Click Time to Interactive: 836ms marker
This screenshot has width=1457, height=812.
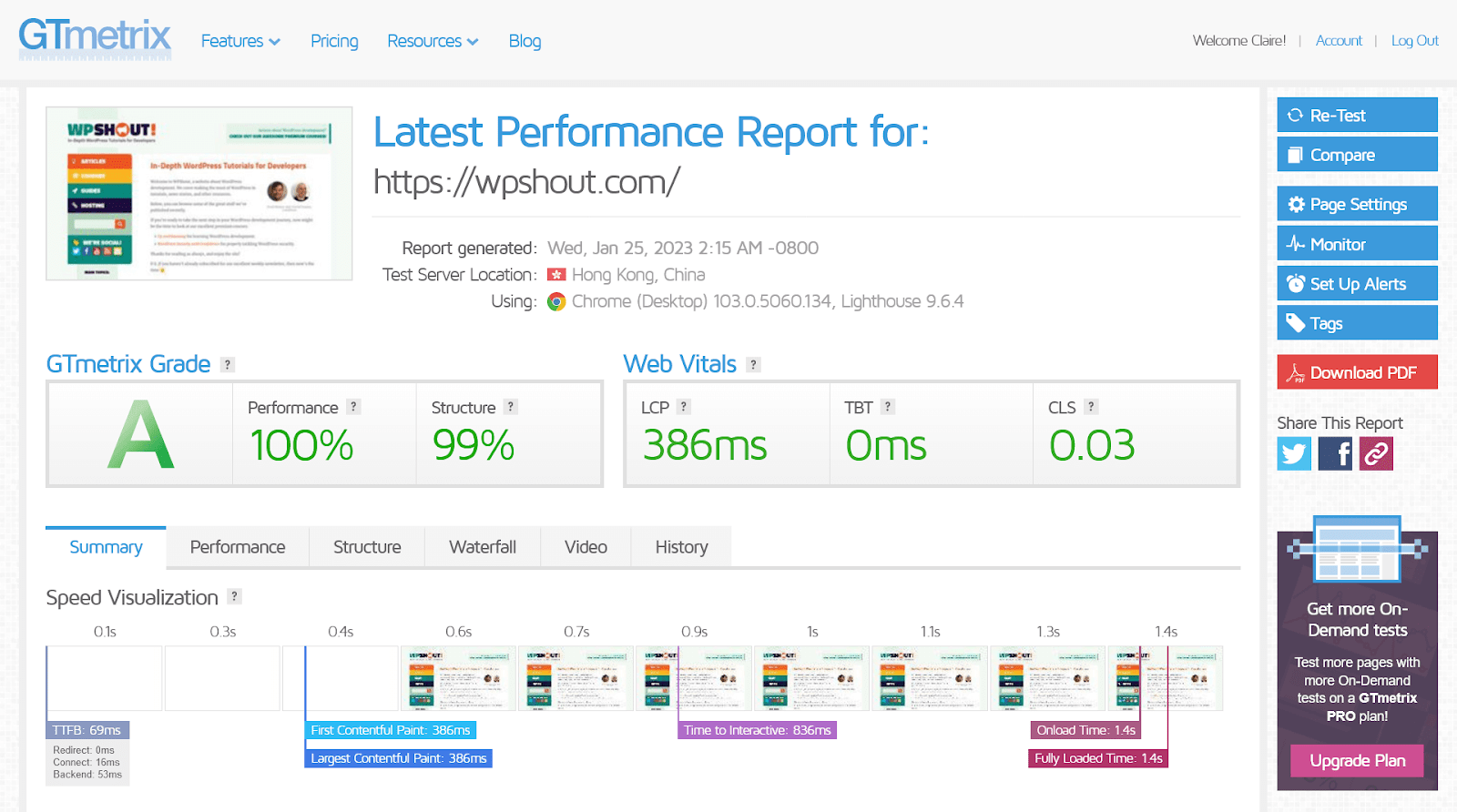[758, 730]
